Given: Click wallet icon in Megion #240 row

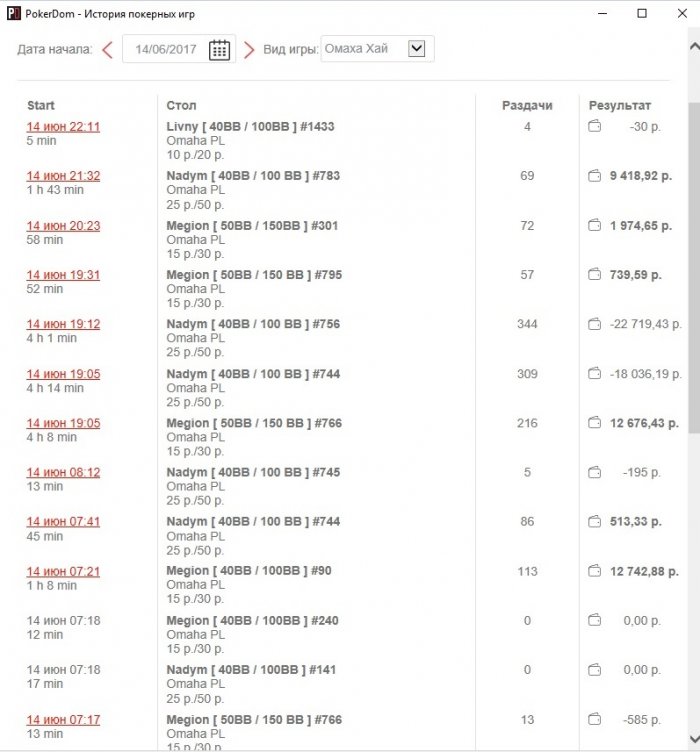Looking at the screenshot, I should [x=595, y=621].
